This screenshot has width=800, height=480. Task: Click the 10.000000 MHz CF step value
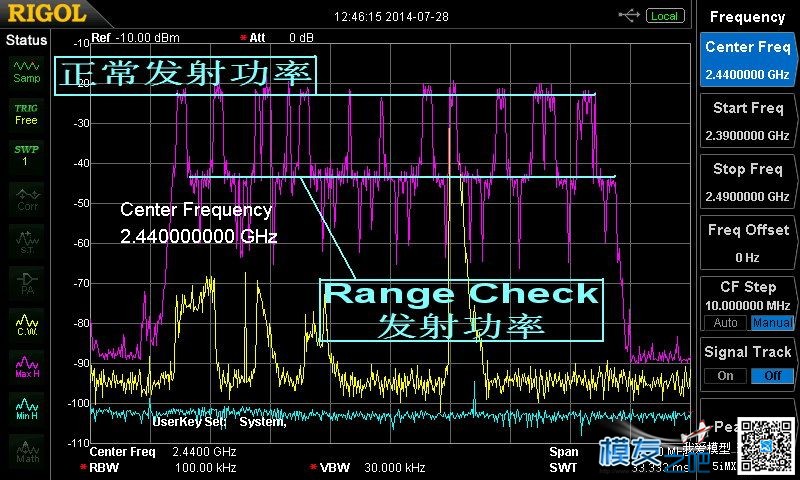point(747,306)
